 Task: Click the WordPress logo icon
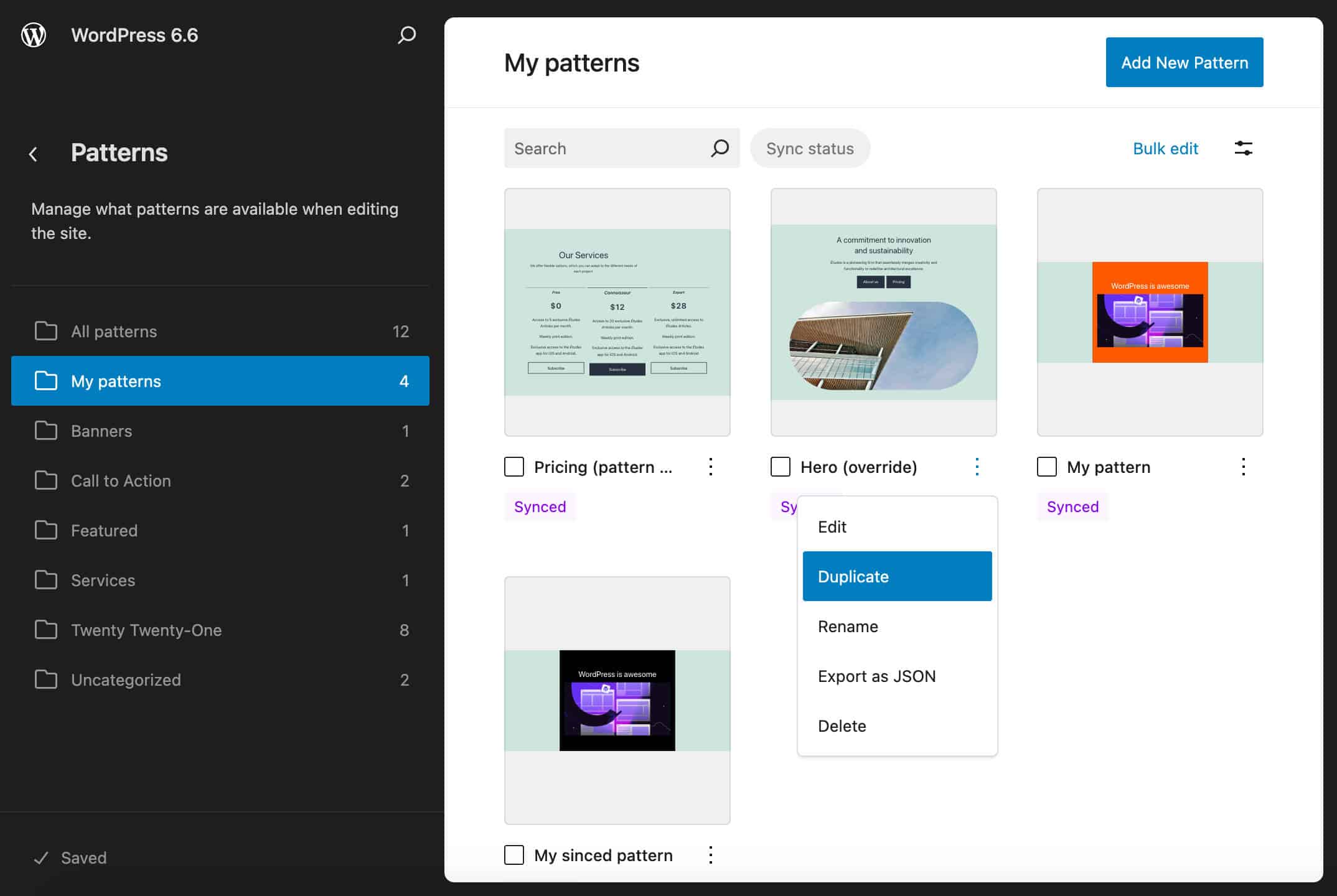pos(34,35)
